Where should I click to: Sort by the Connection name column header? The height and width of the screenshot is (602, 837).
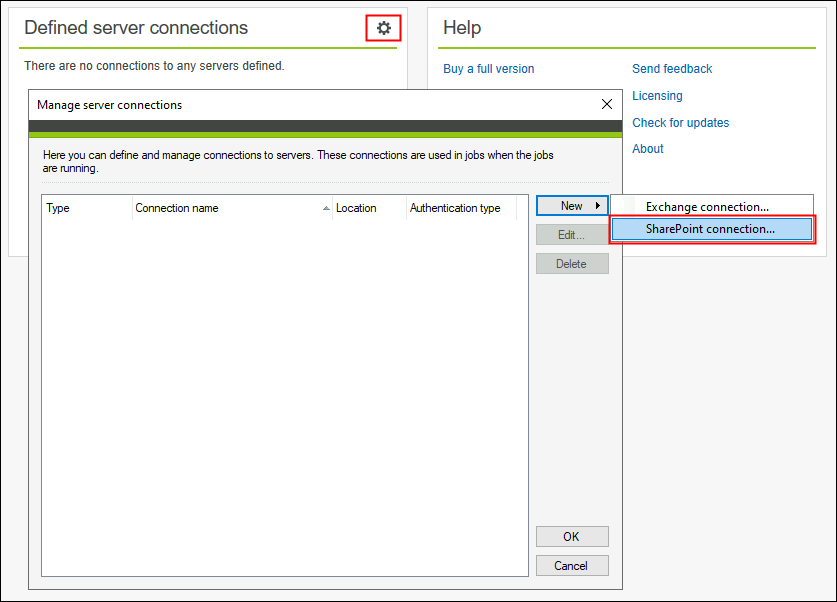pos(232,208)
